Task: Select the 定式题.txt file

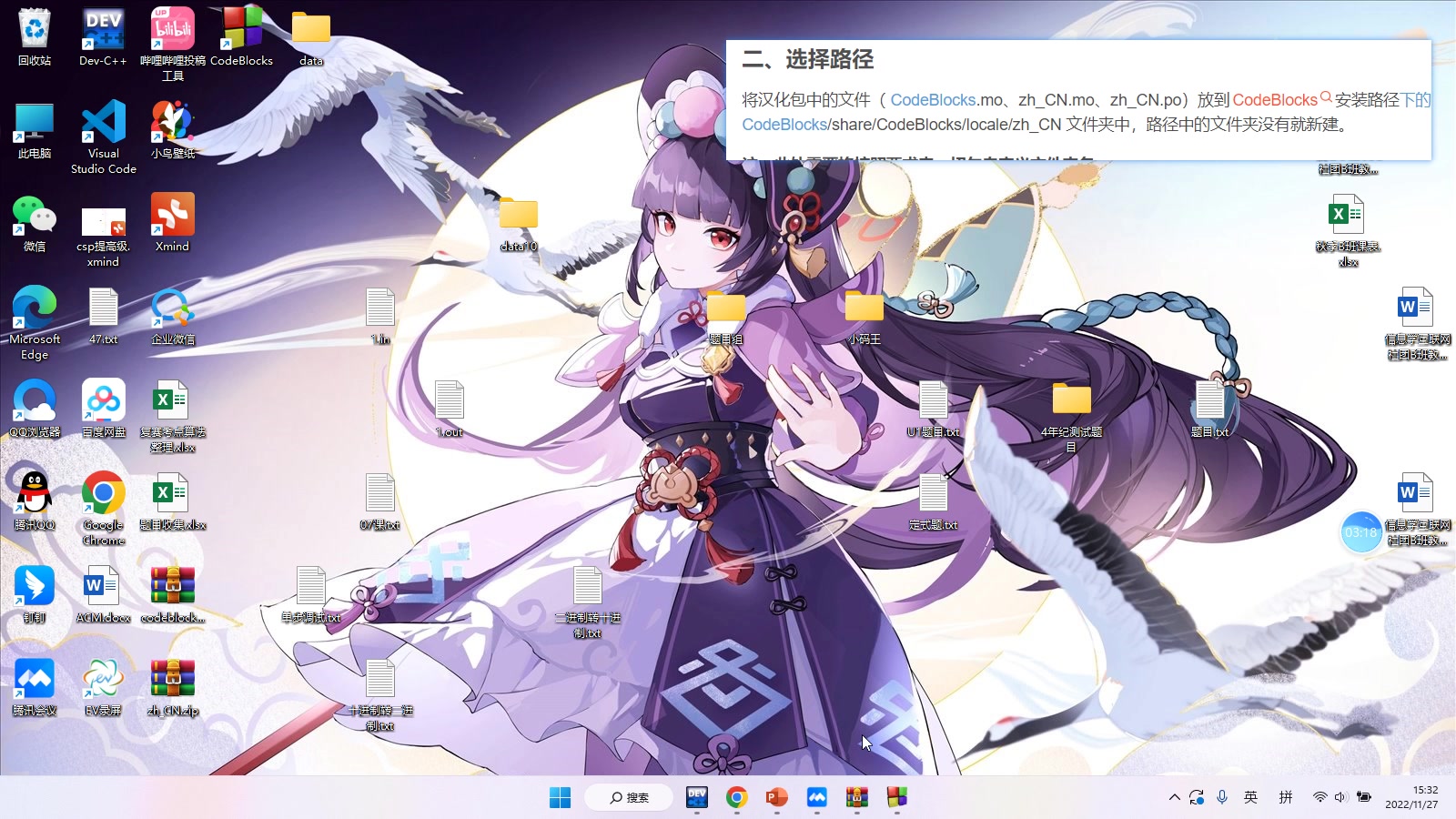Action: 934,502
